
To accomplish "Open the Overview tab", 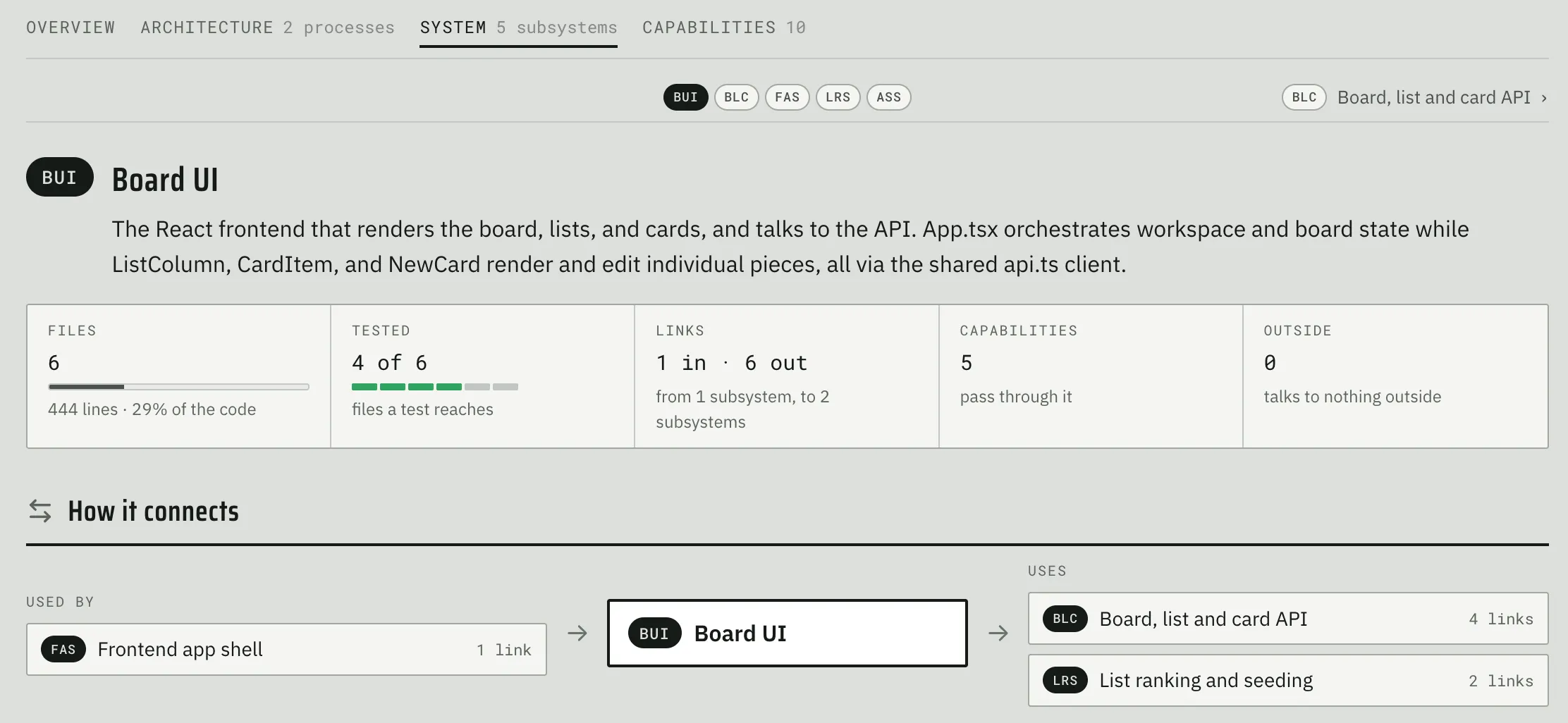I will click(x=71, y=27).
